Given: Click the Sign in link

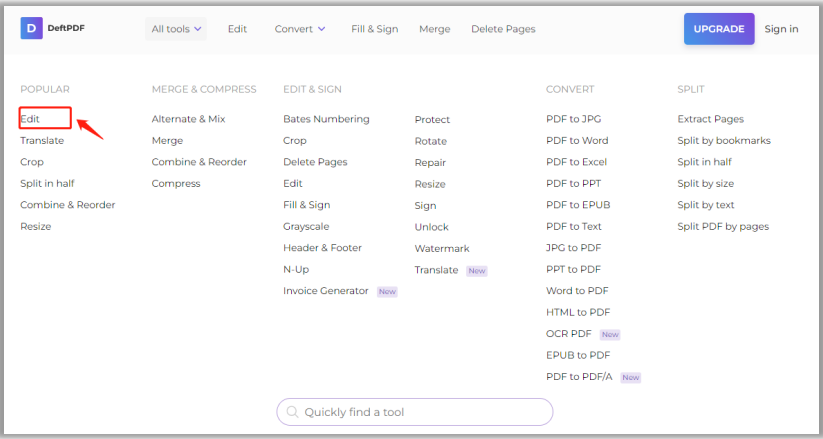Looking at the screenshot, I should (781, 29).
